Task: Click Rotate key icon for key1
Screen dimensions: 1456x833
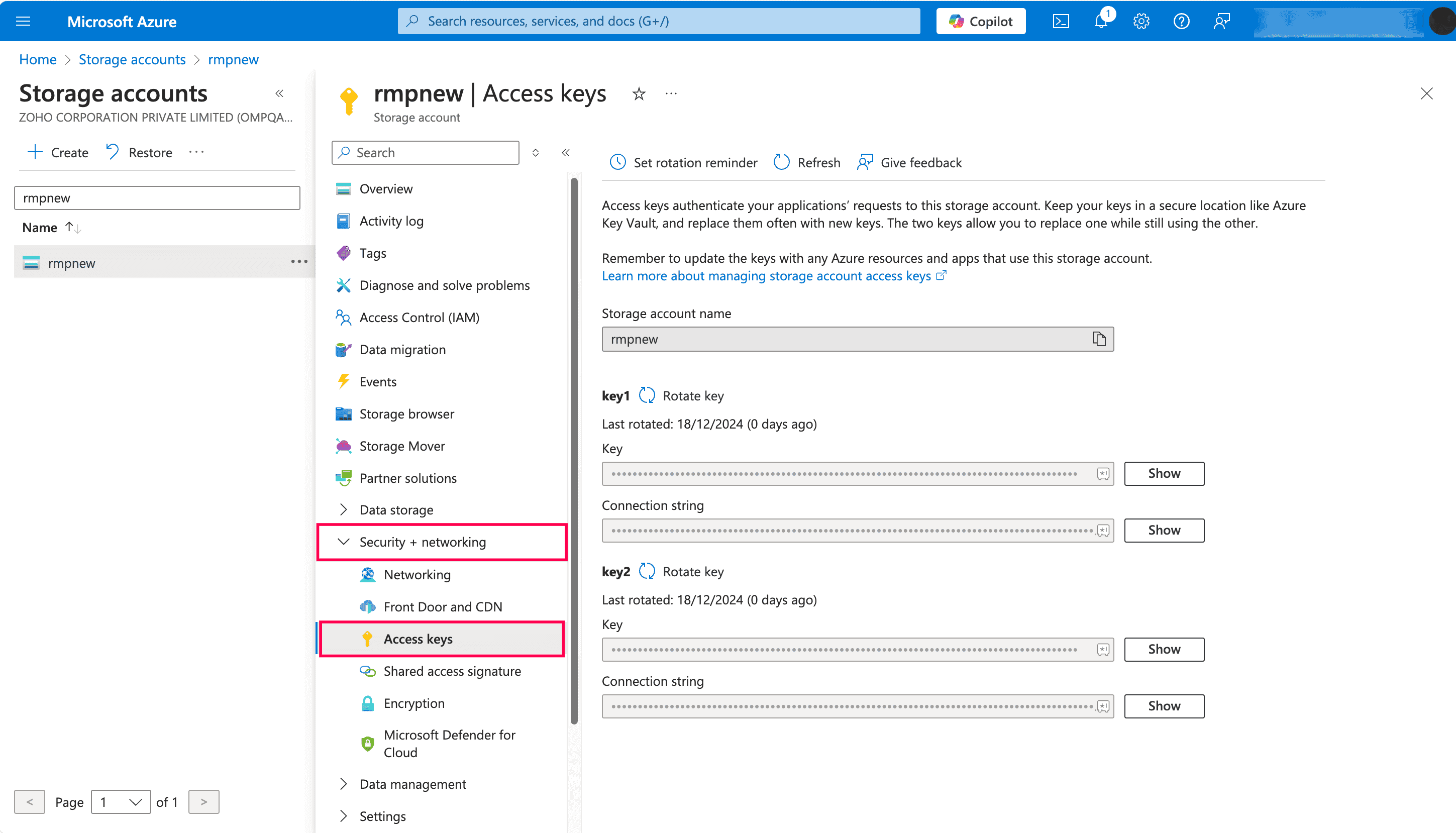Action: pos(647,395)
